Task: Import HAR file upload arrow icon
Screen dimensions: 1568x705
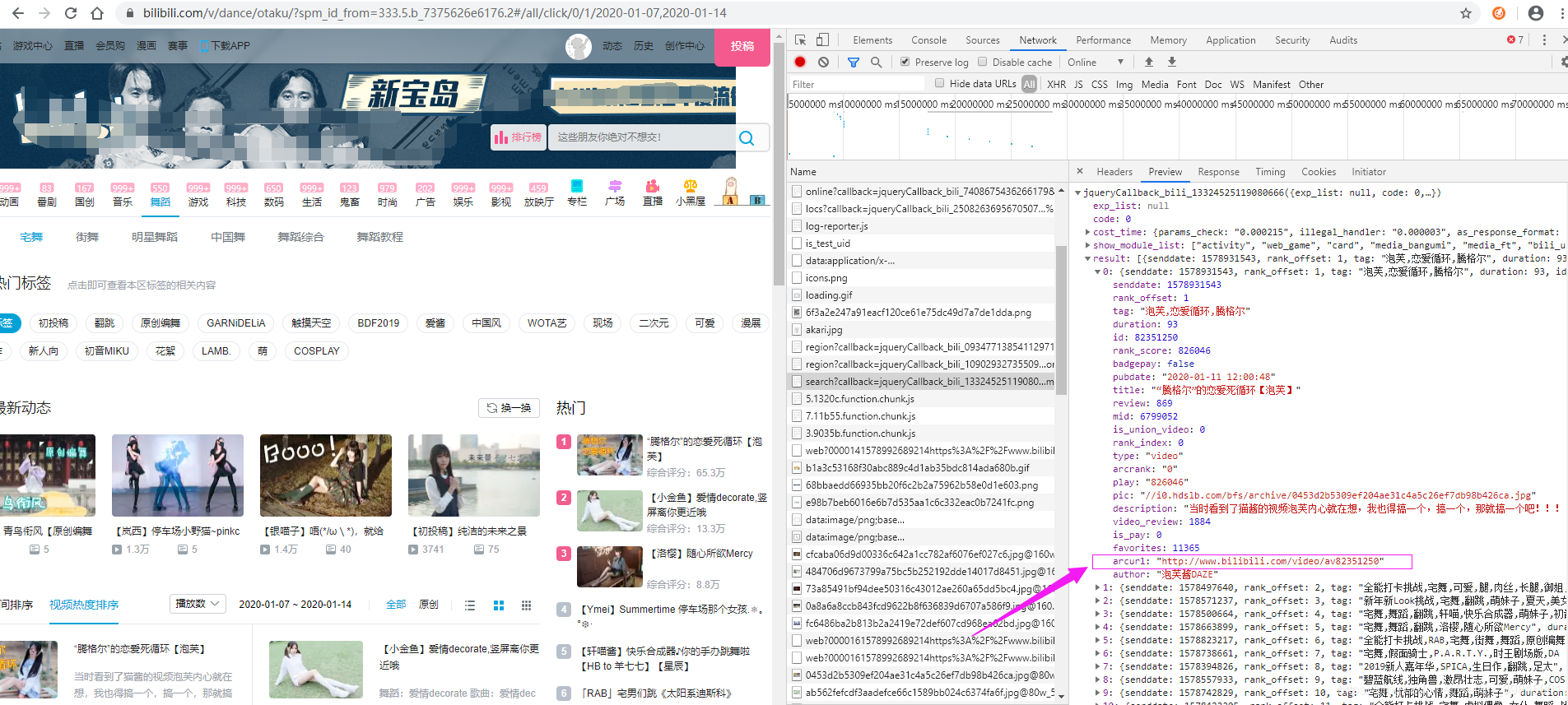Action: coord(1149,62)
